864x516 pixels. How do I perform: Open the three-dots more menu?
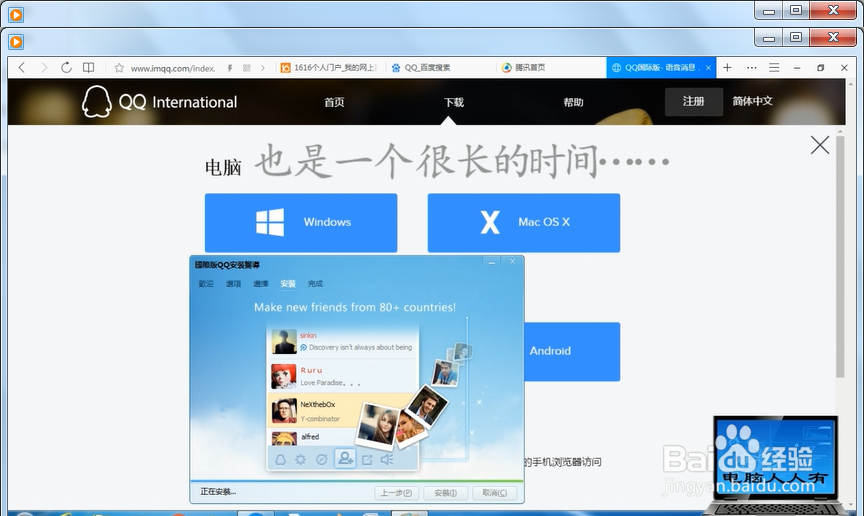(x=752, y=67)
